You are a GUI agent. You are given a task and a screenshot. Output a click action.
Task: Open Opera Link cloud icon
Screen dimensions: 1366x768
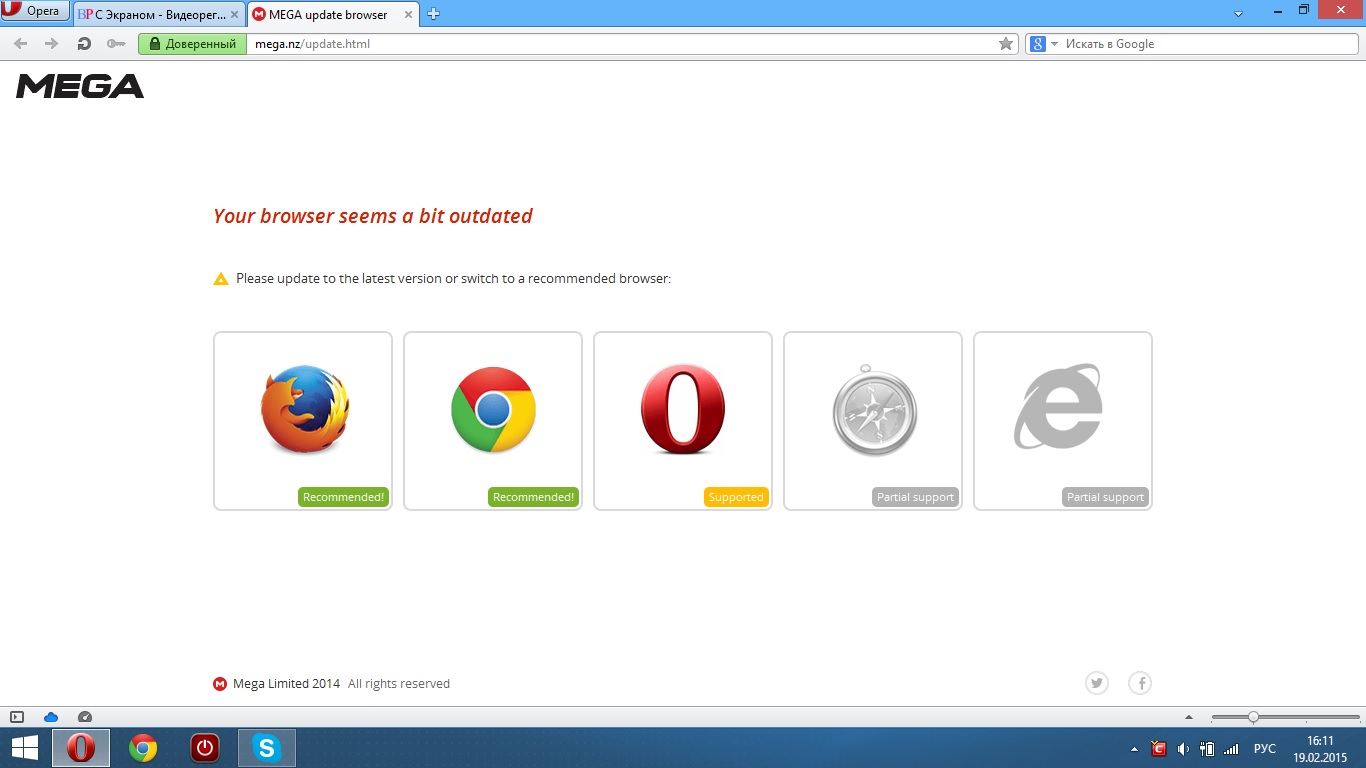click(x=51, y=717)
